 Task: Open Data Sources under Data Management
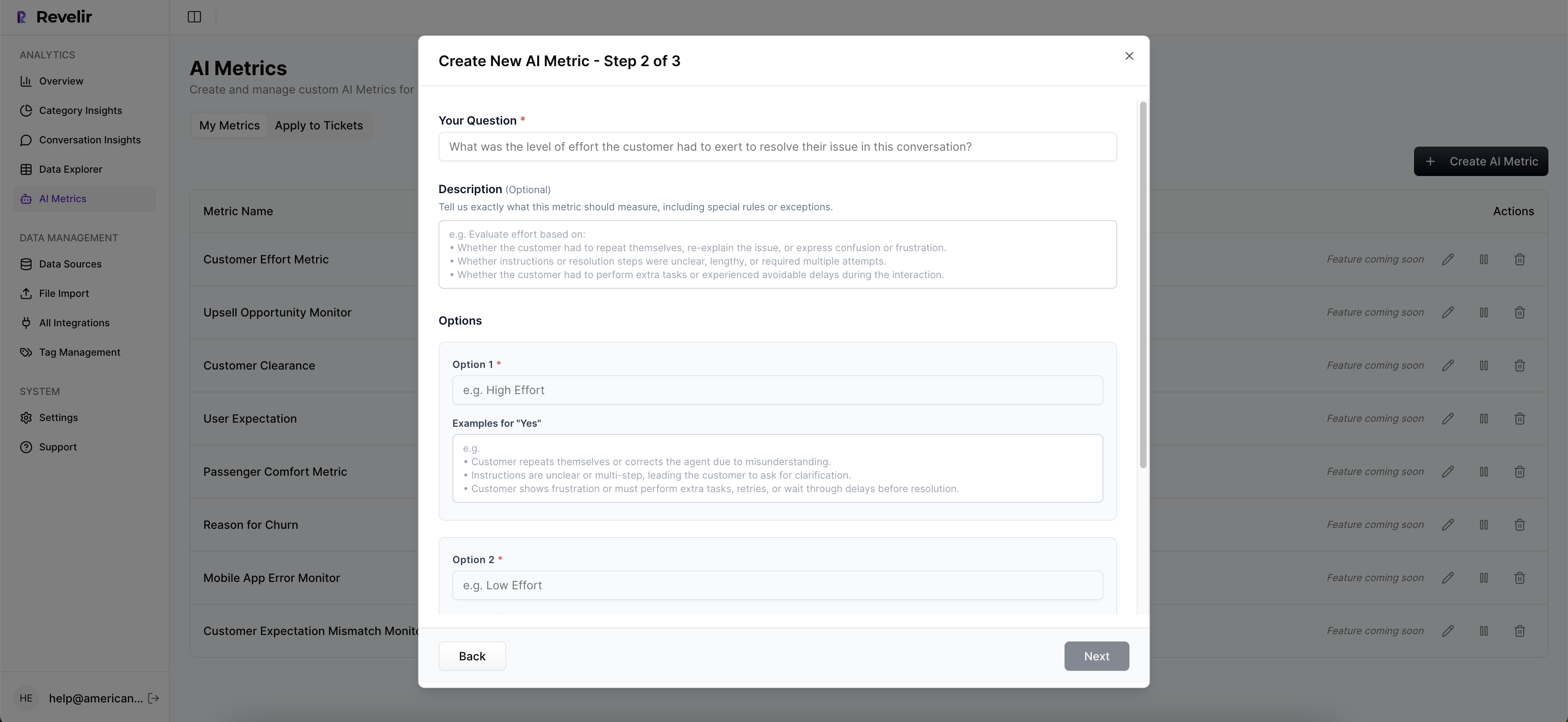70,263
